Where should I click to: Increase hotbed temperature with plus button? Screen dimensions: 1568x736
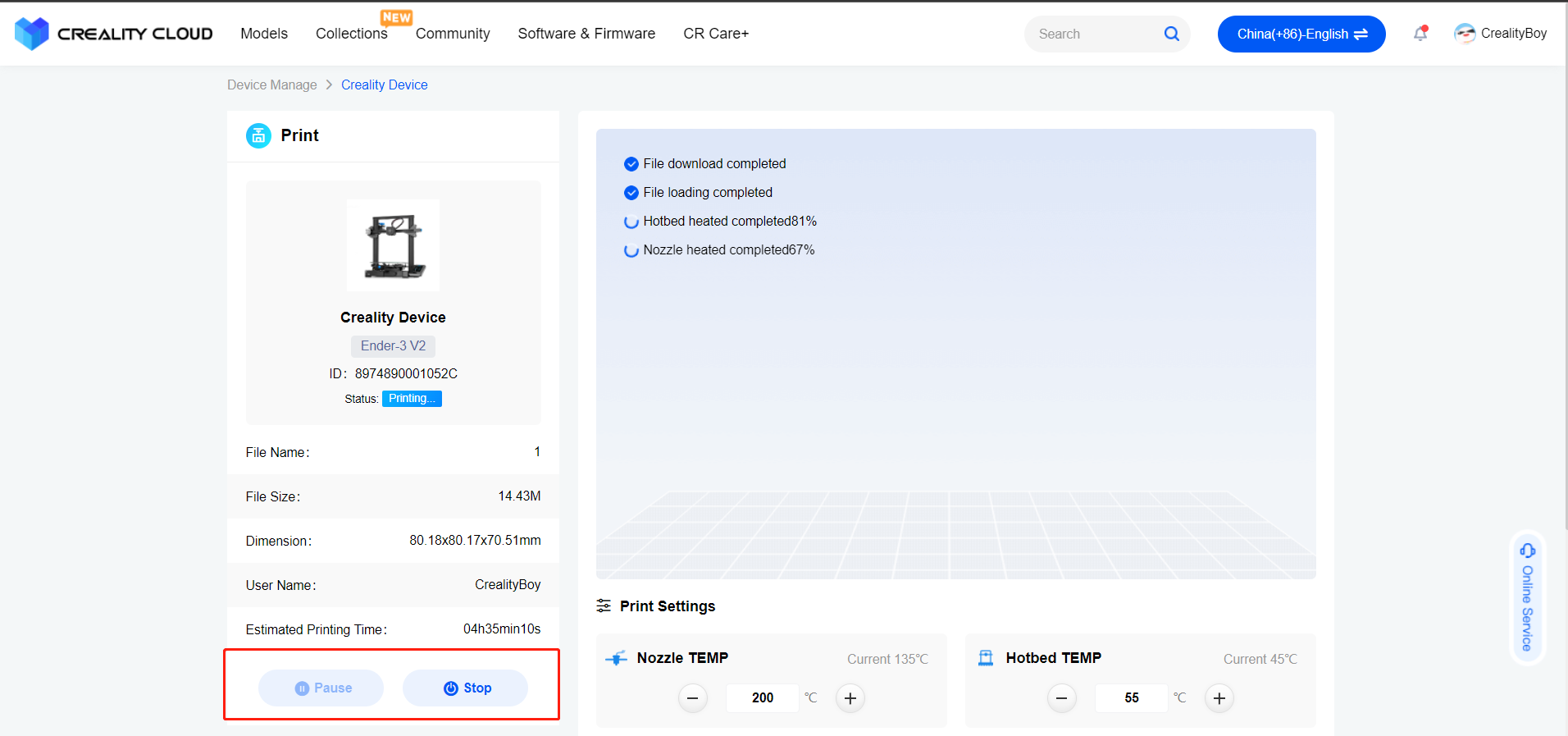pos(1219,698)
